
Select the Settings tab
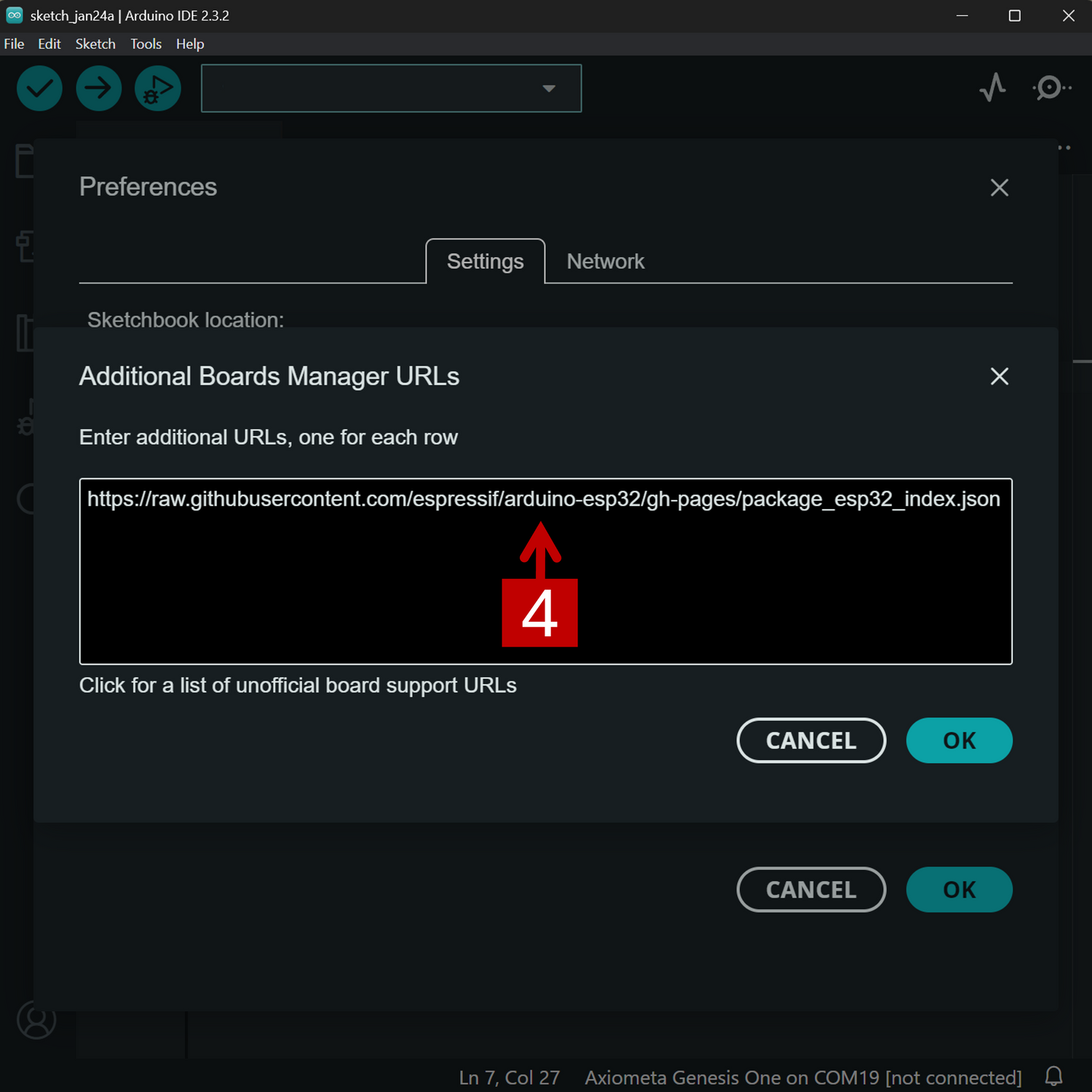click(x=485, y=261)
